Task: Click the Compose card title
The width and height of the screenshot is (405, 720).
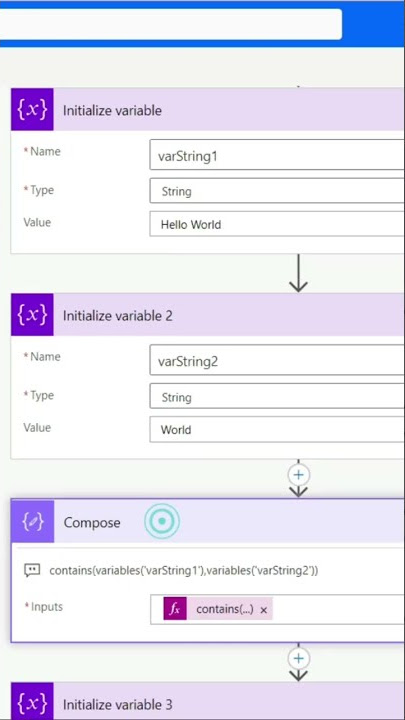Action: coord(92,523)
